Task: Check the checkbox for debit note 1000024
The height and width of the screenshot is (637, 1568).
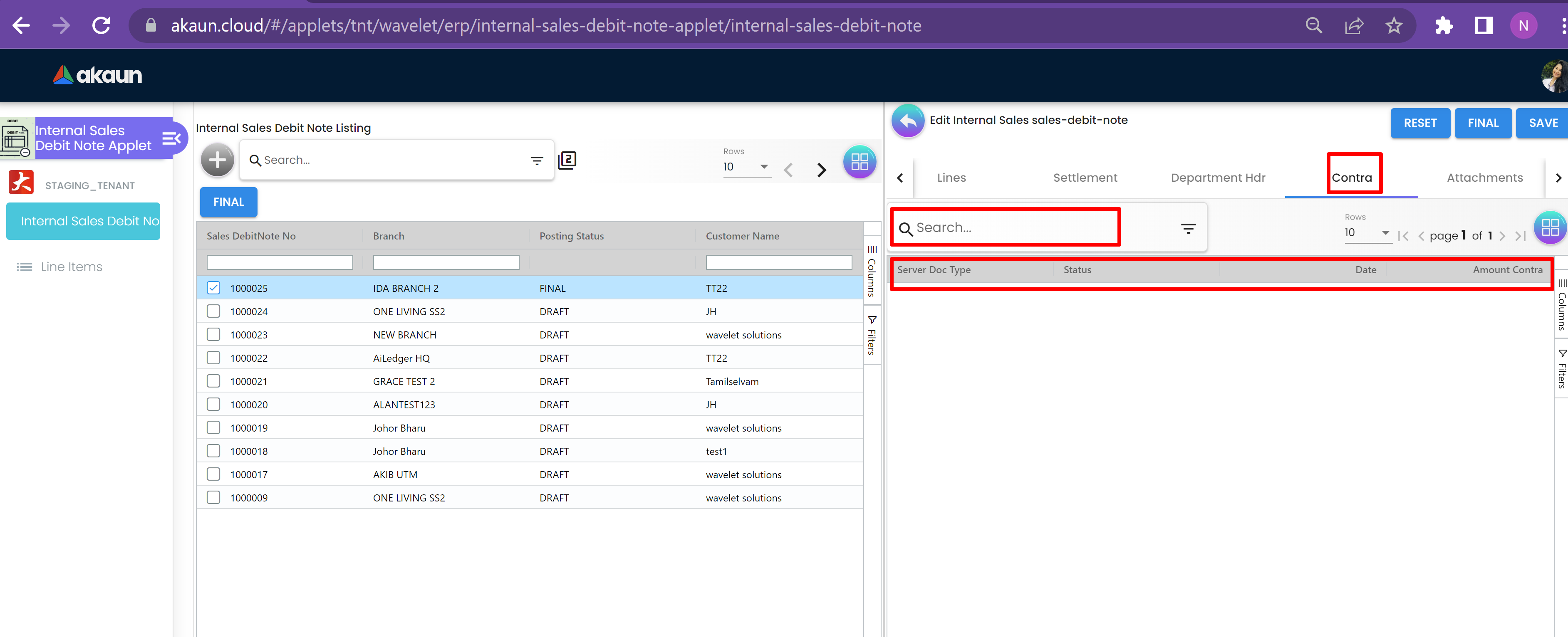Action: pos(213,311)
